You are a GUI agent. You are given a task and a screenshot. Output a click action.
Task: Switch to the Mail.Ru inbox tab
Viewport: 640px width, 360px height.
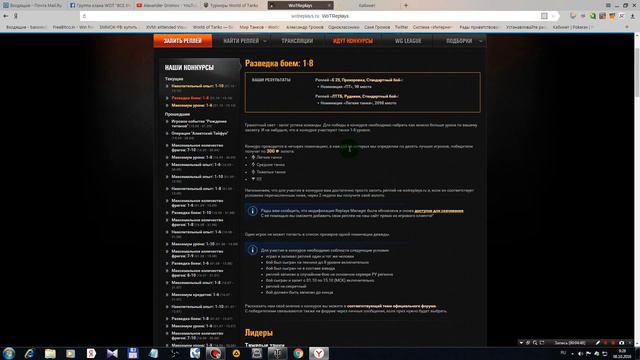point(33,6)
